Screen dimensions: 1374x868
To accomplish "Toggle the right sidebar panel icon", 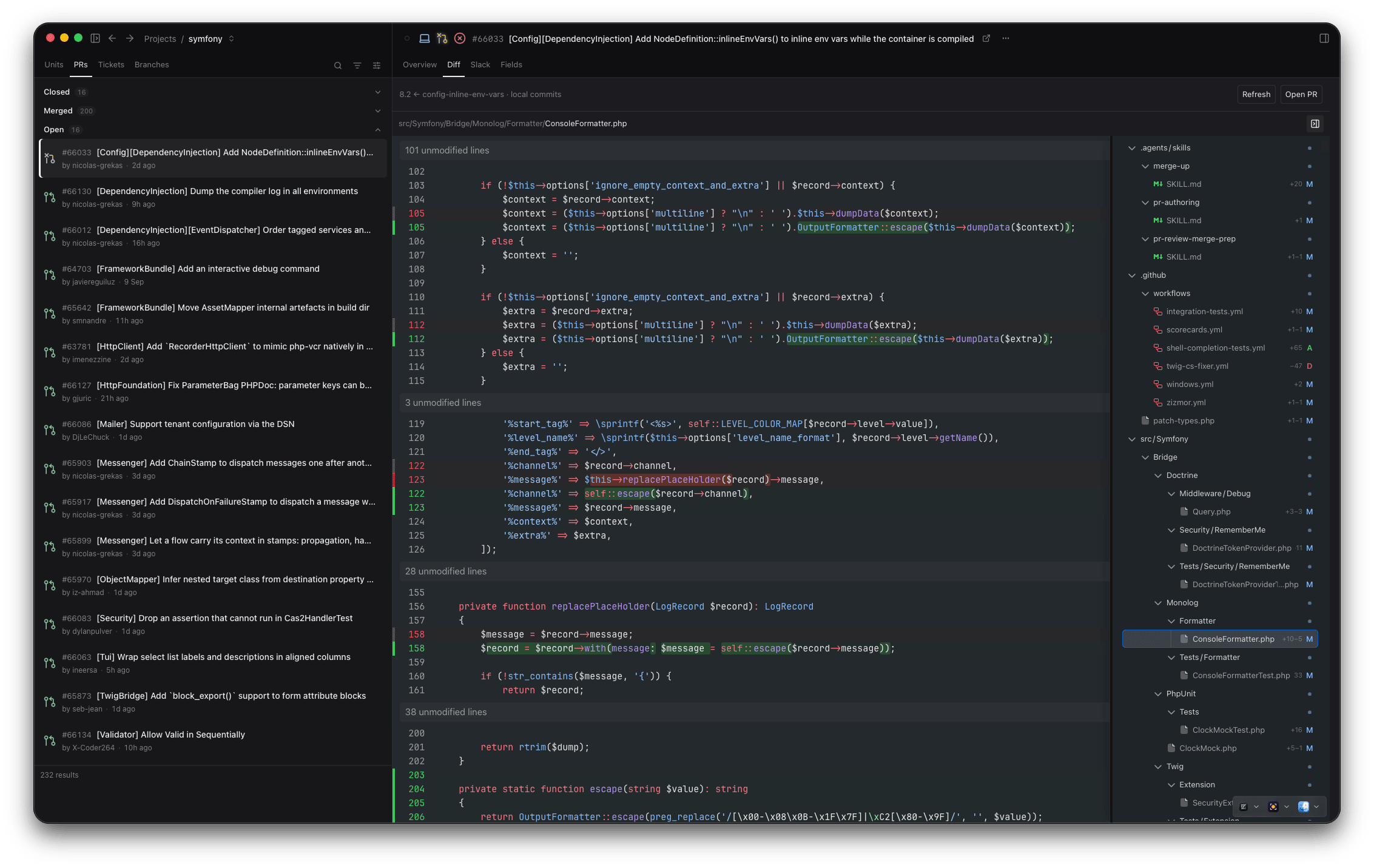I will point(1324,38).
